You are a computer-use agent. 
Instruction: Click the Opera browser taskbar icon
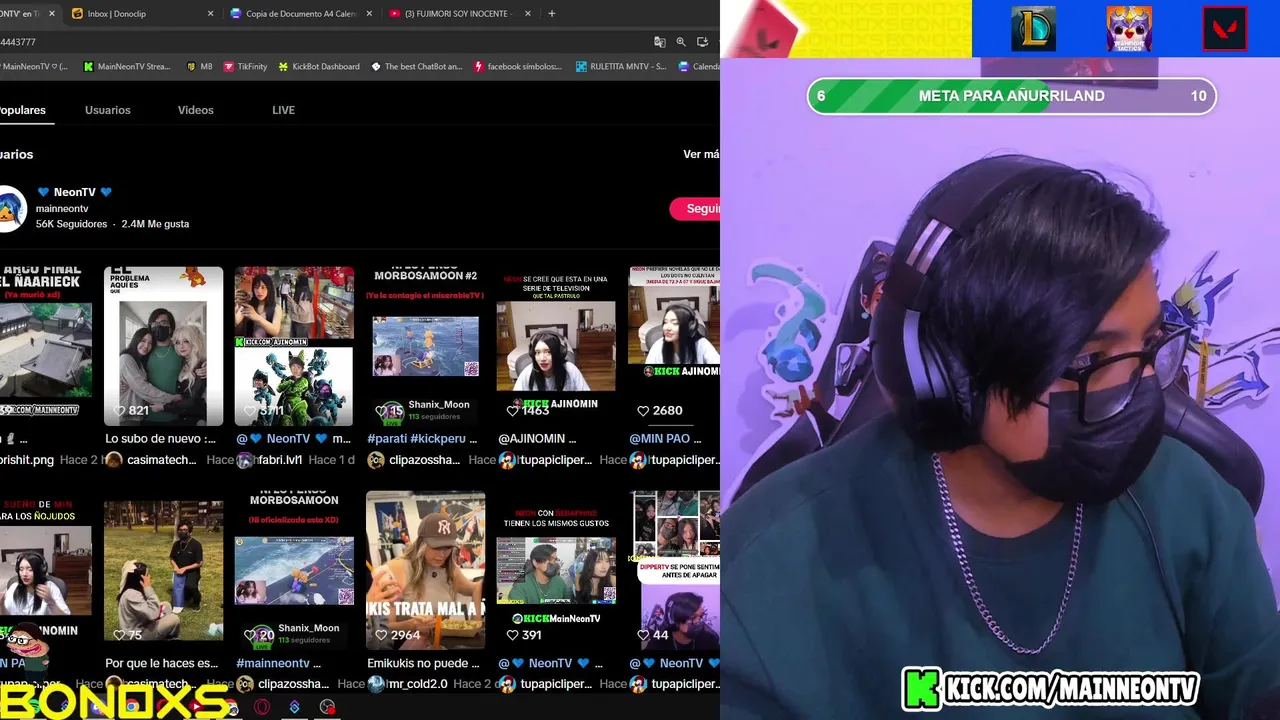[262, 707]
